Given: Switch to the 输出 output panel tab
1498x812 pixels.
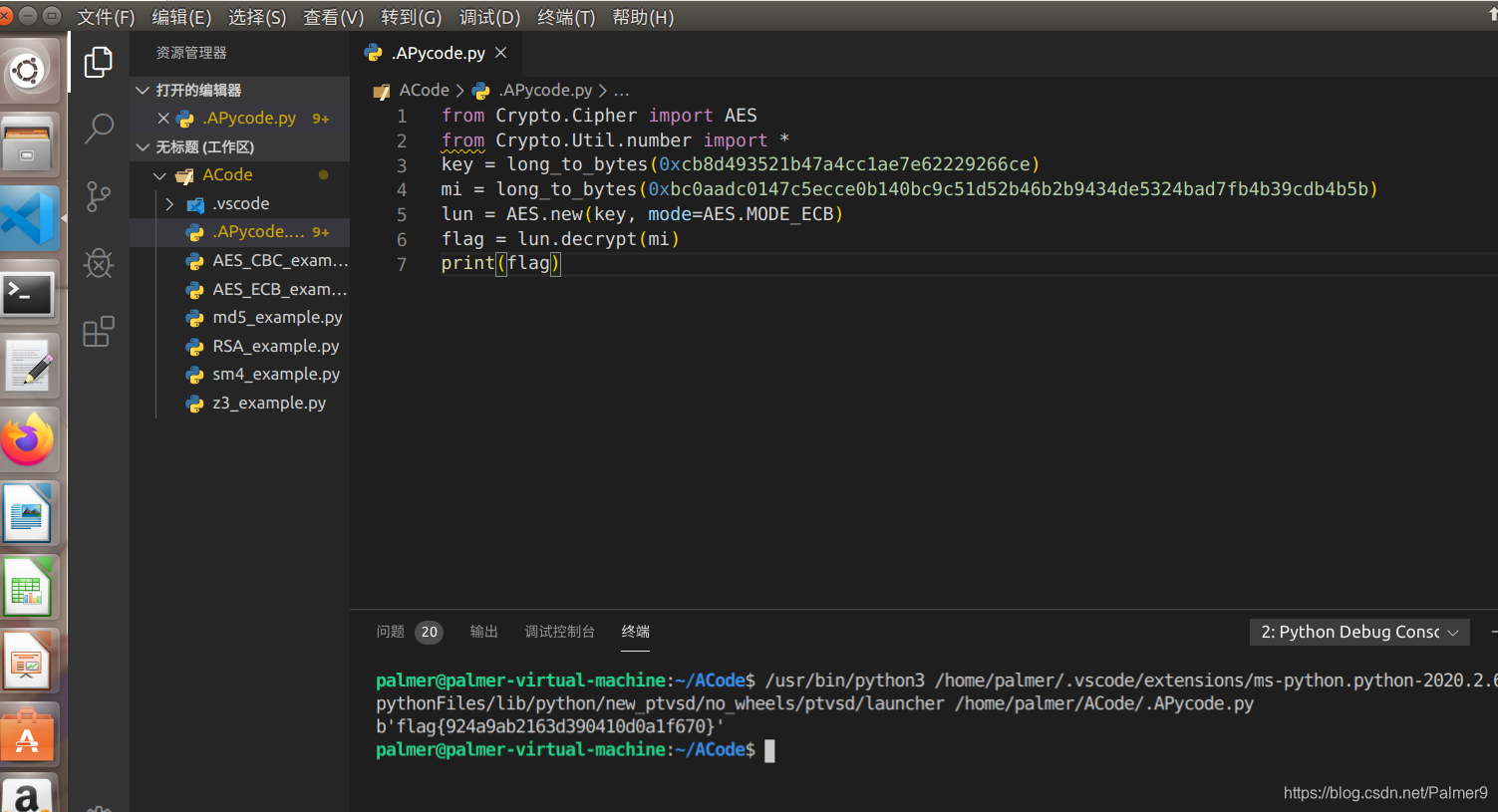Looking at the screenshot, I should click(484, 632).
